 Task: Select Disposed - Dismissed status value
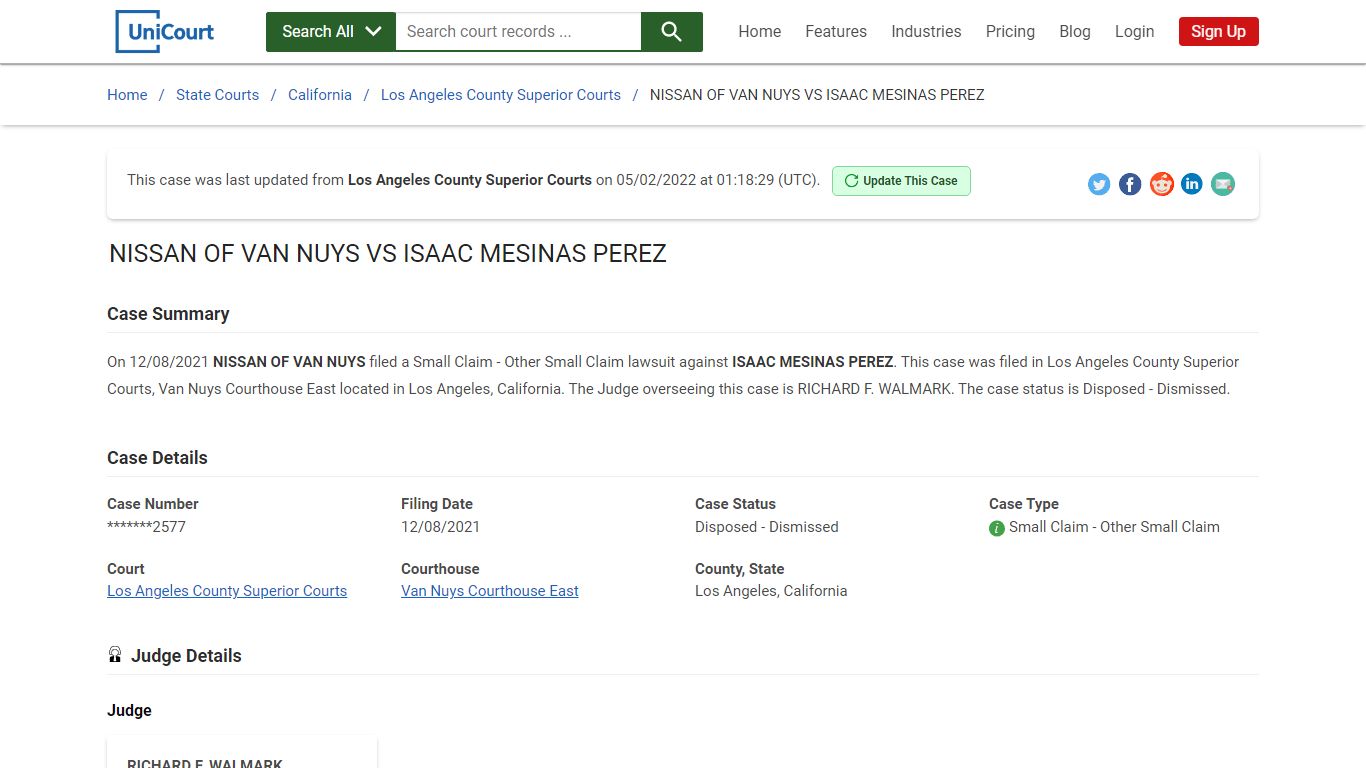tap(767, 527)
